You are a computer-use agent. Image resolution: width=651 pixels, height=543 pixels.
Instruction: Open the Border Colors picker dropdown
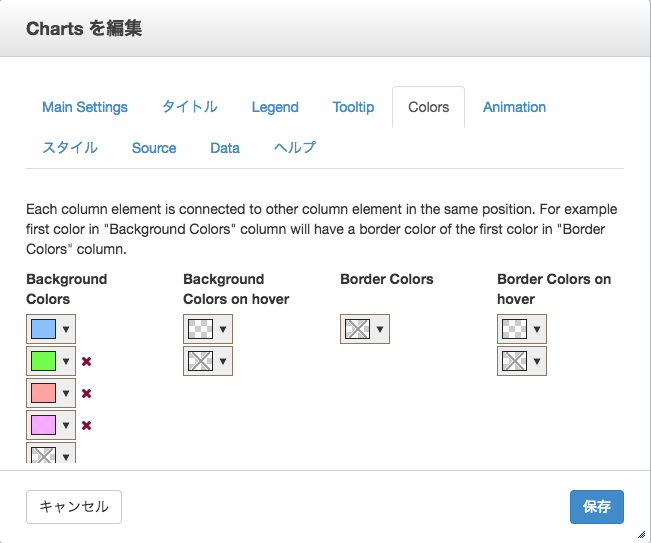click(379, 329)
